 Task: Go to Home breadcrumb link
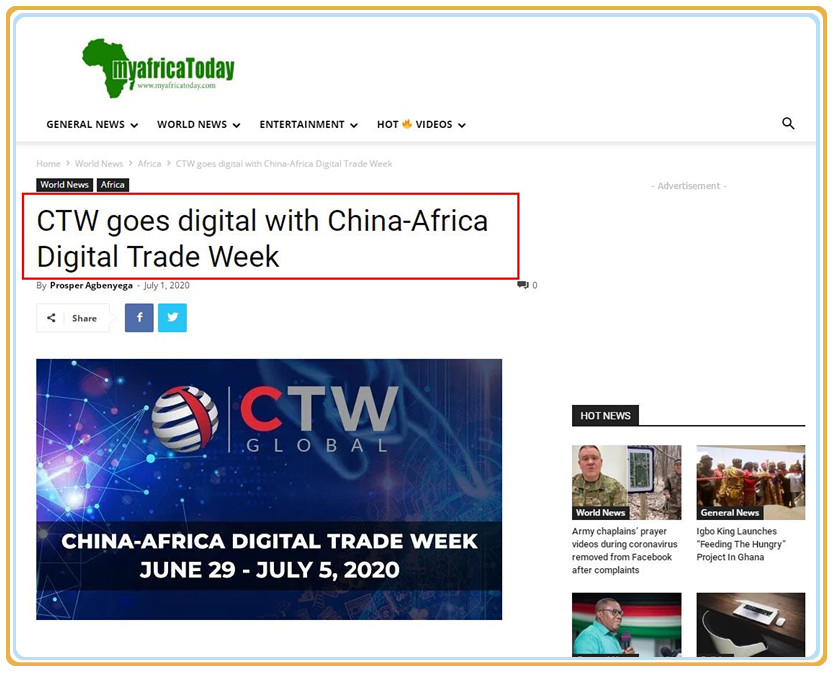[48, 163]
